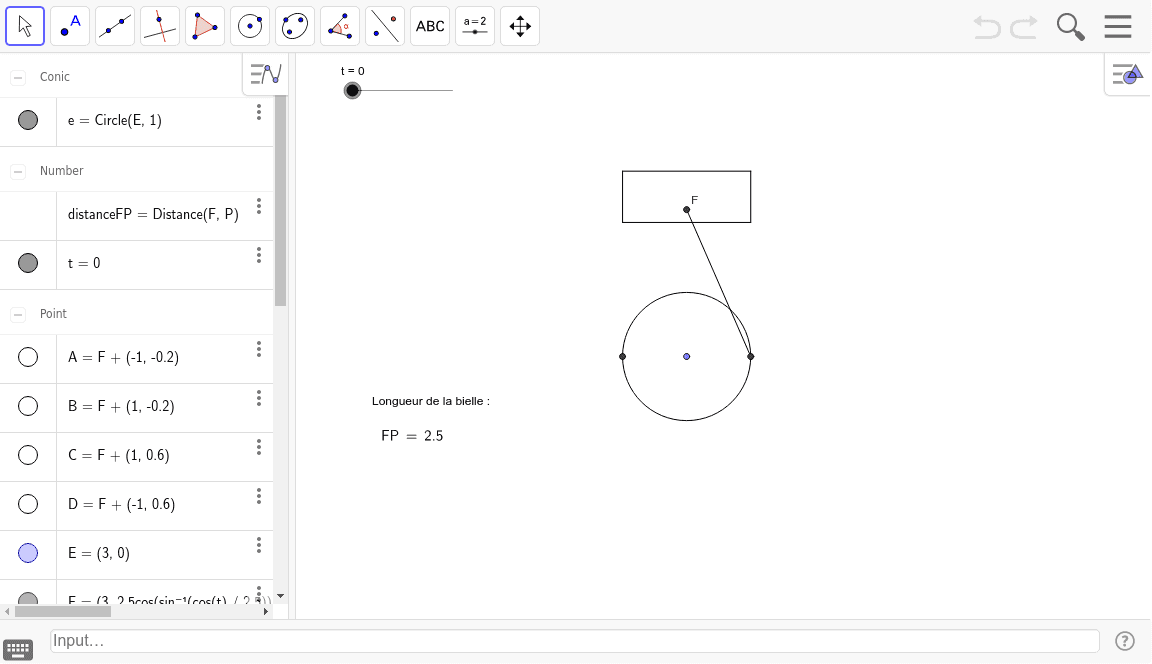Screen dimensions: 1152x664
Task: Click the scroll-down arrow of algebra panel
Action: (x=281, y=596)
